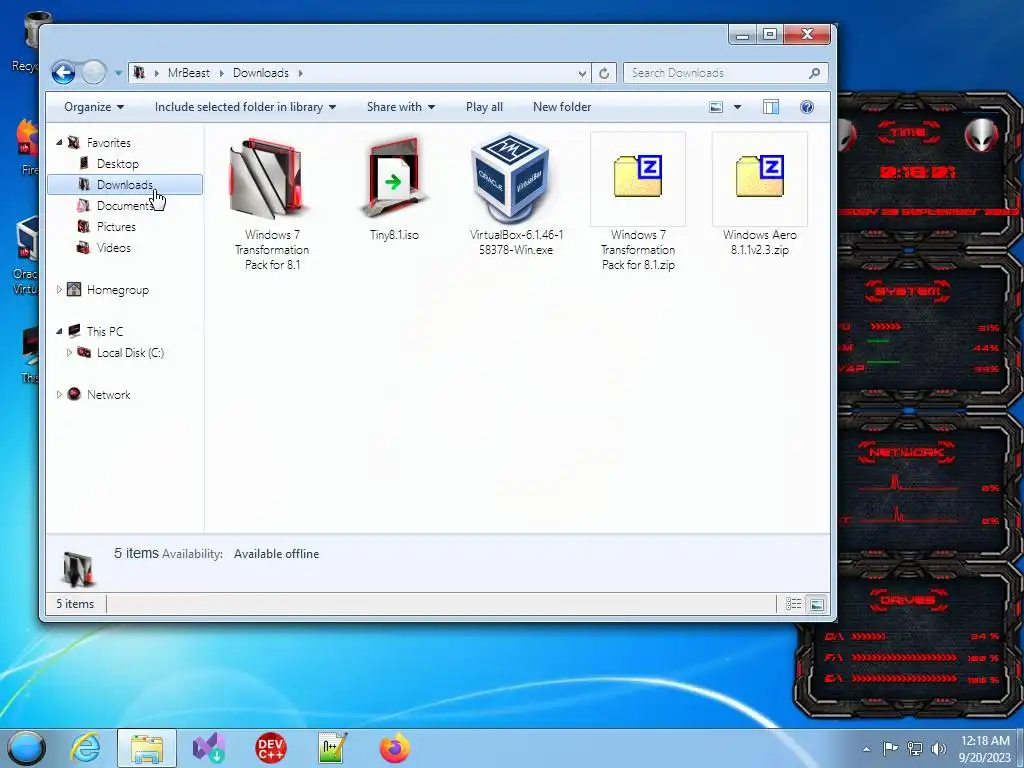Select Windows 7 Transformation Pack for 8.1 folder
Image resolution: width=1024 pixels, height=768 pixels.
(x=272, y=203)
